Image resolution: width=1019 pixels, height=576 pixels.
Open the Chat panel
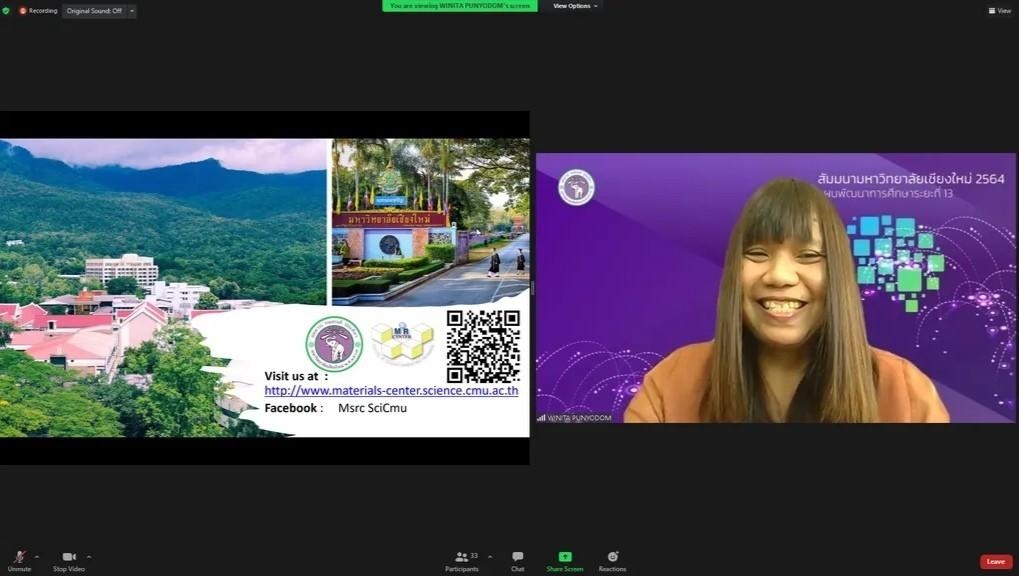[x=517, y=557]
